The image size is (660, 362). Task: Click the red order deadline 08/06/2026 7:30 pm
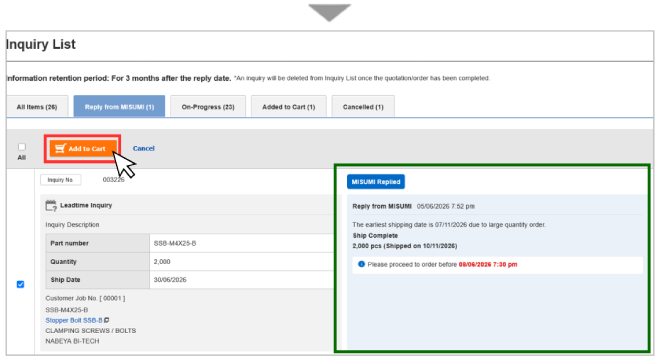pos(488,264)
